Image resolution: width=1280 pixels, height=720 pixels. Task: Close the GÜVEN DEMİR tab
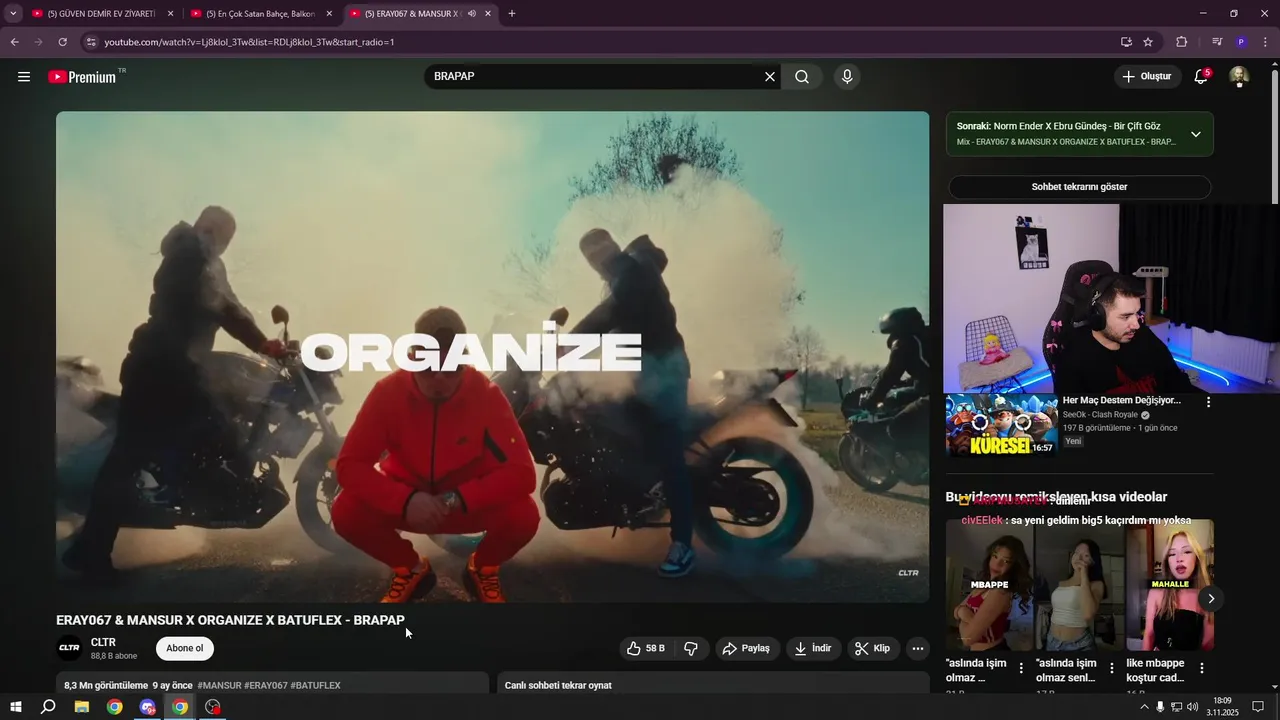point(170,14)
